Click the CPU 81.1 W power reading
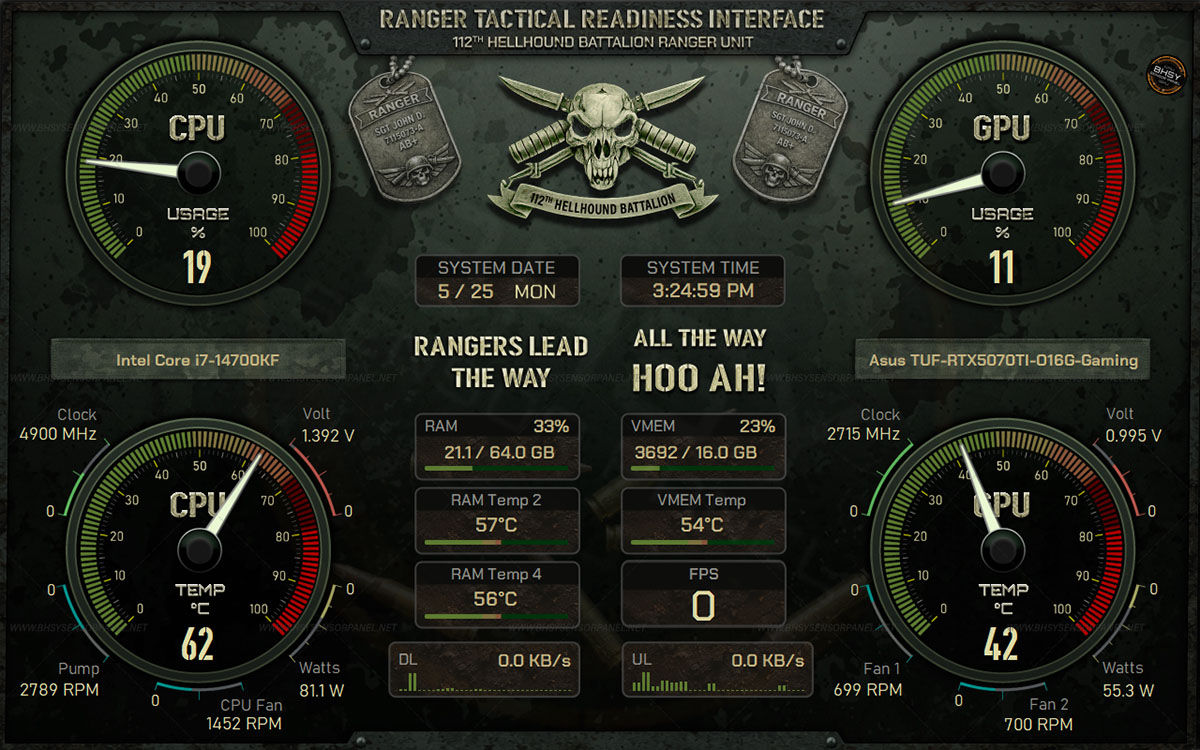Image resolution: width=1200 pixels, height=750 pixels. tap(321, 690)
